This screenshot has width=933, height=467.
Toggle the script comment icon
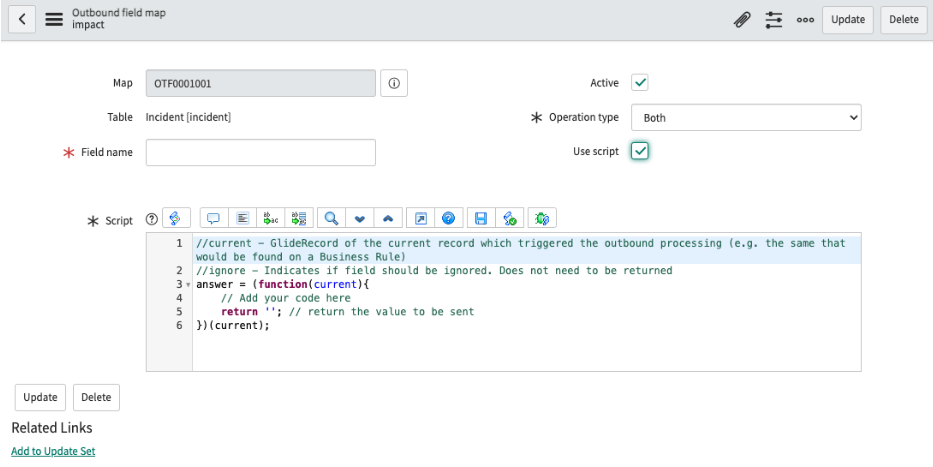[x=214, y=218]
